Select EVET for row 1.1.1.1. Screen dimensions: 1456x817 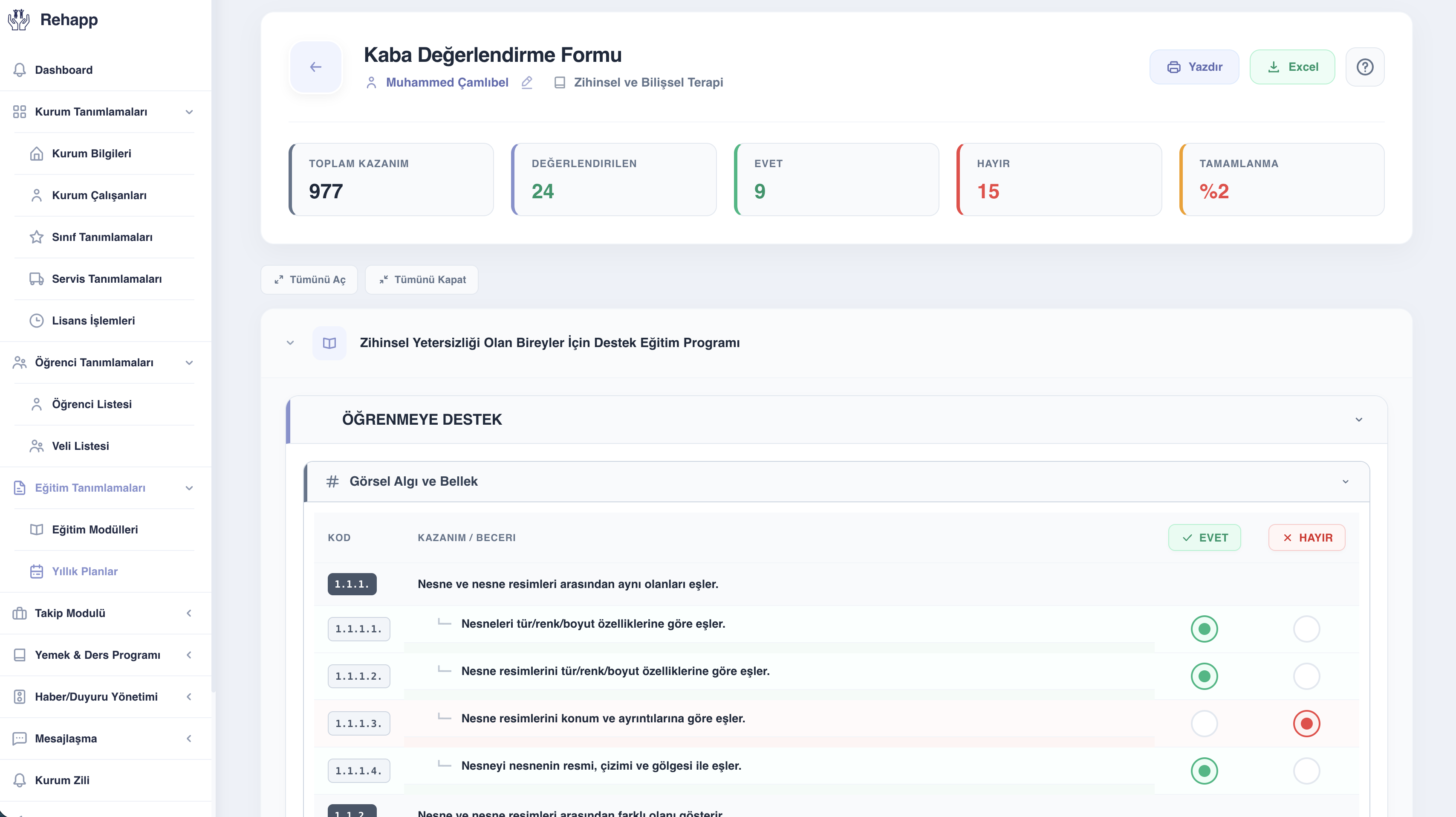pyautogui.click(x=1204, y=629)
